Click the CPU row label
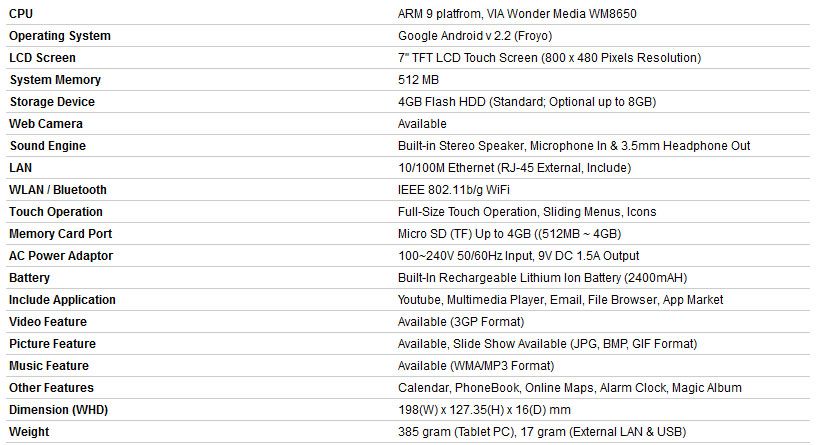Viewport: 818px width, 445px height. click(x=21, y=14)
